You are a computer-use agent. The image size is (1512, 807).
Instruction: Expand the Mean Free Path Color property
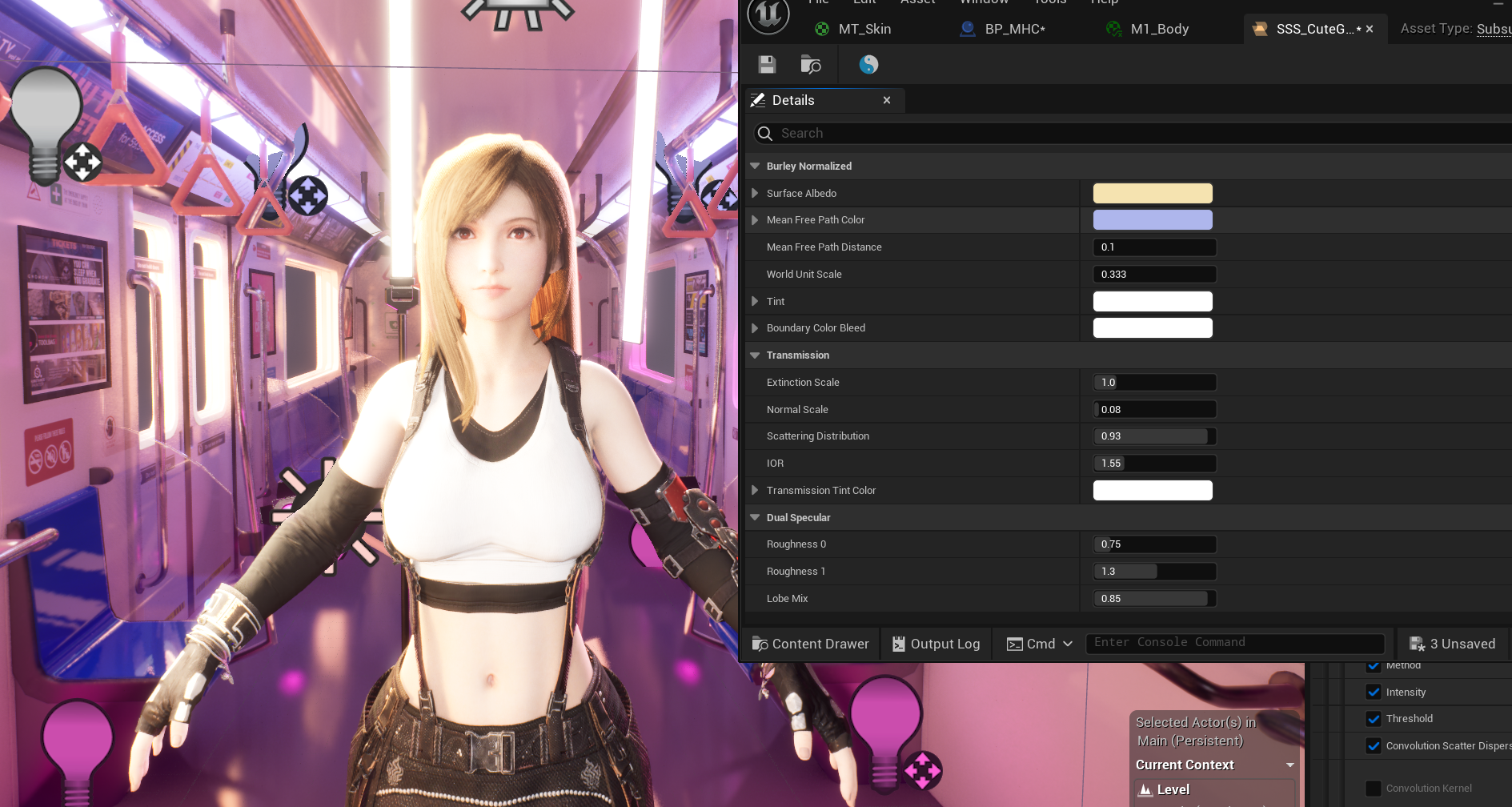point(755,219)
